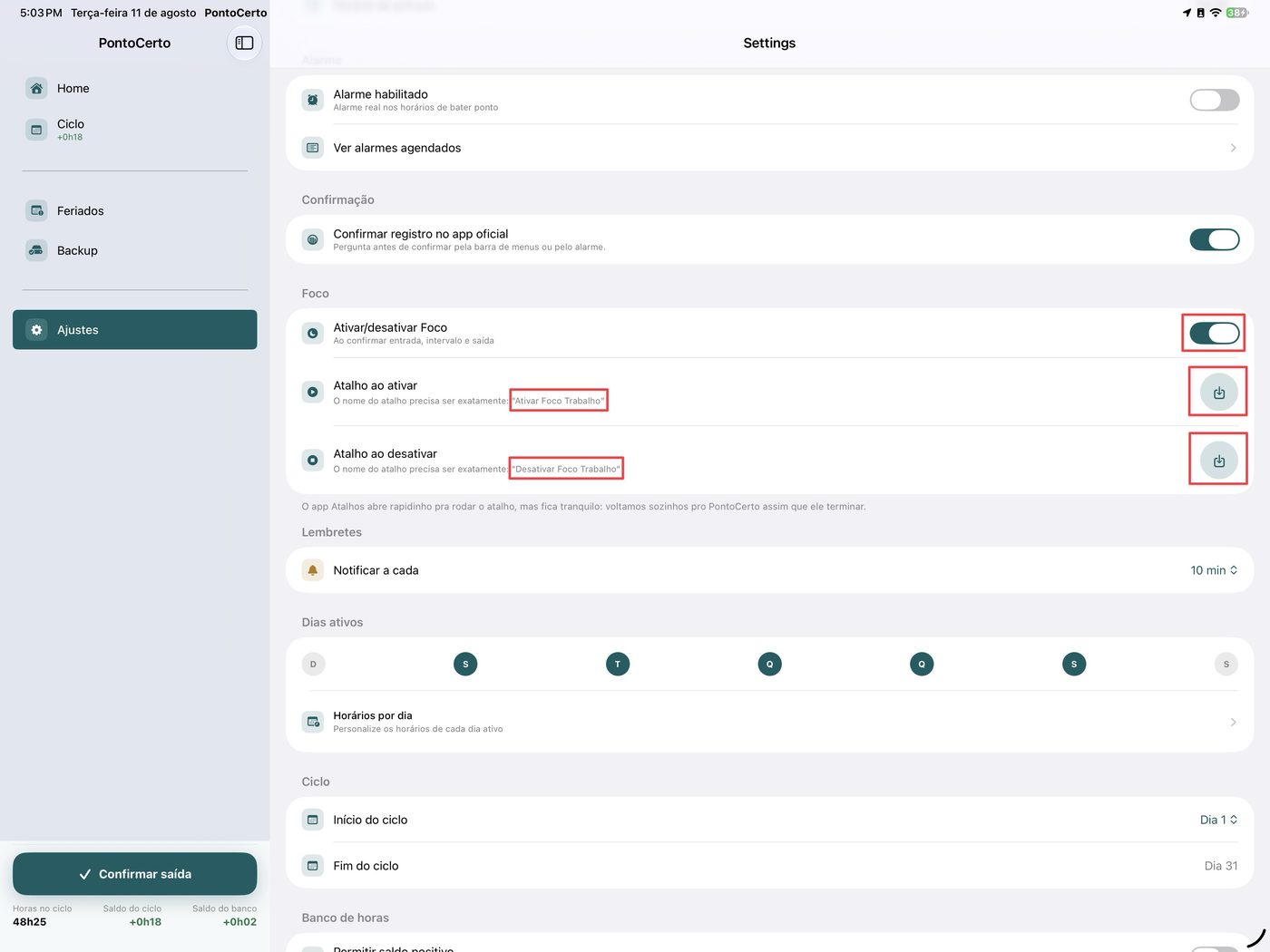Disable the Ativar/desativar Foco switch

tap(1215, 333)
